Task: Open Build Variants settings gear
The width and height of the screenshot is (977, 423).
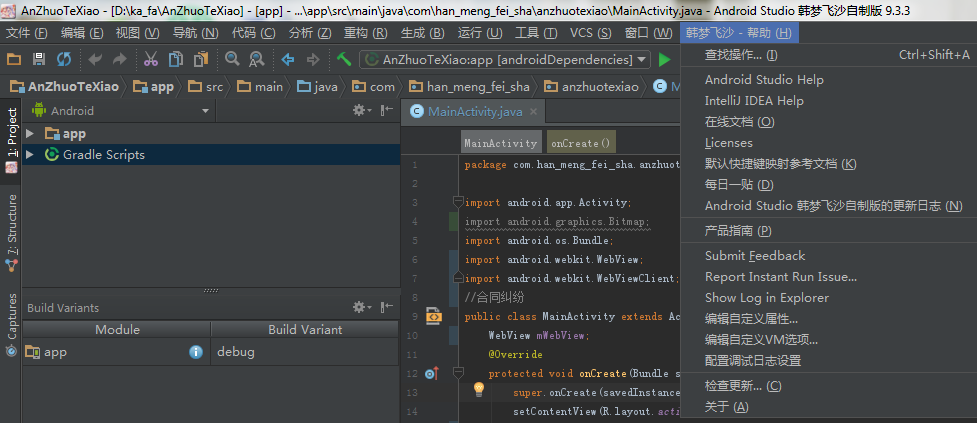Action: [x=361, y=307]
